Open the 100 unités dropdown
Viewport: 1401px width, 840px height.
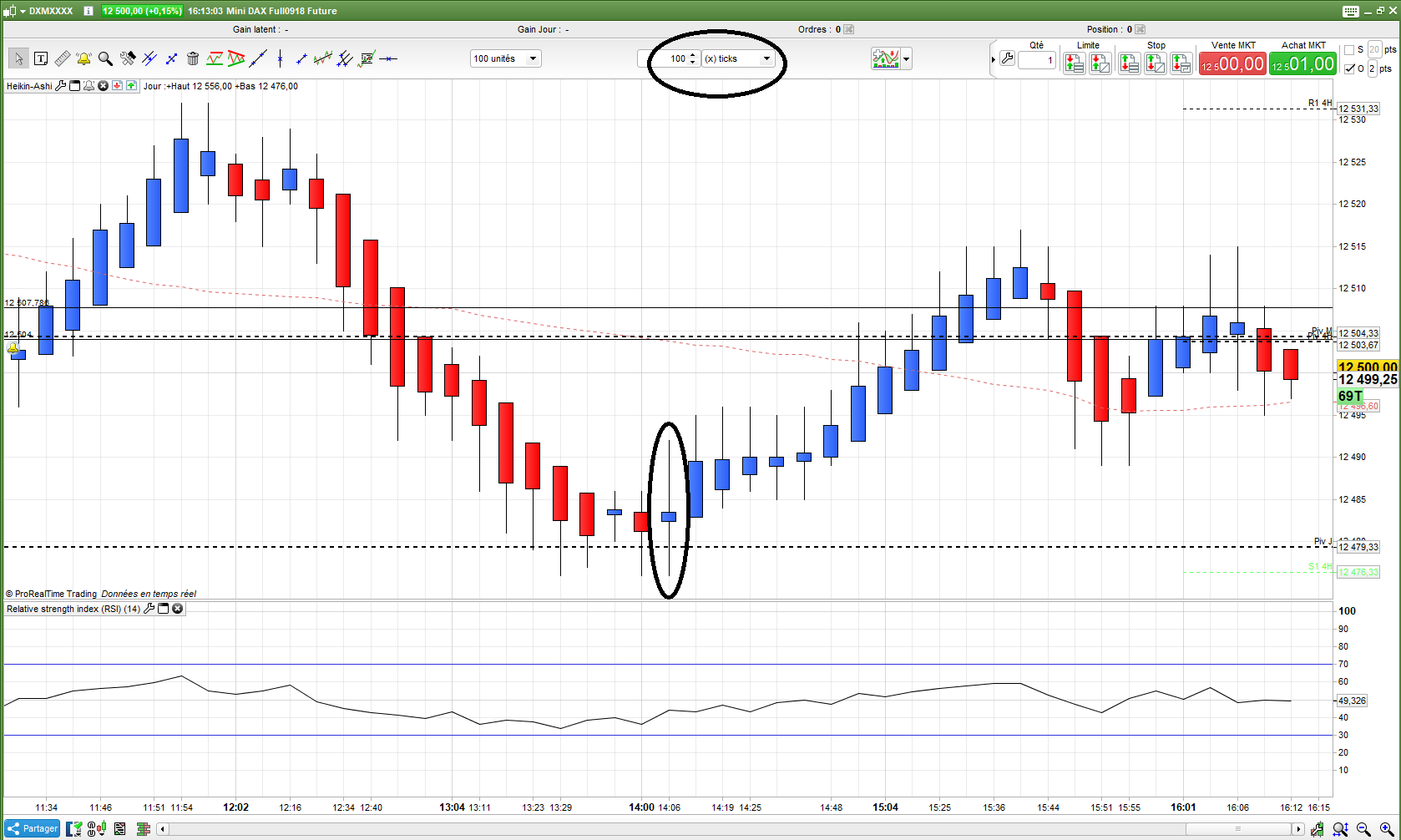tap(506, 58)
